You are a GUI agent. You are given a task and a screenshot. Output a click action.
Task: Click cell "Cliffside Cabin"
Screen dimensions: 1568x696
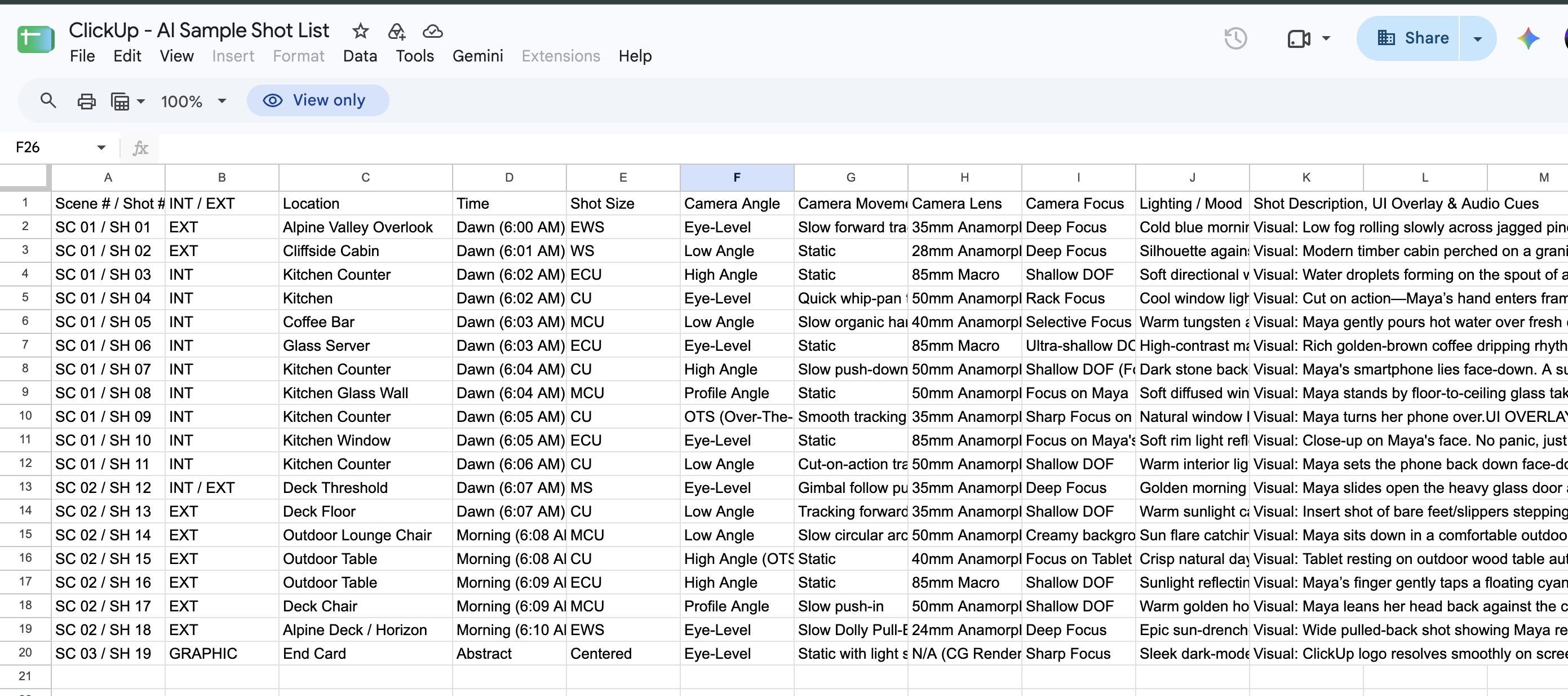click(x=365, y=251)
